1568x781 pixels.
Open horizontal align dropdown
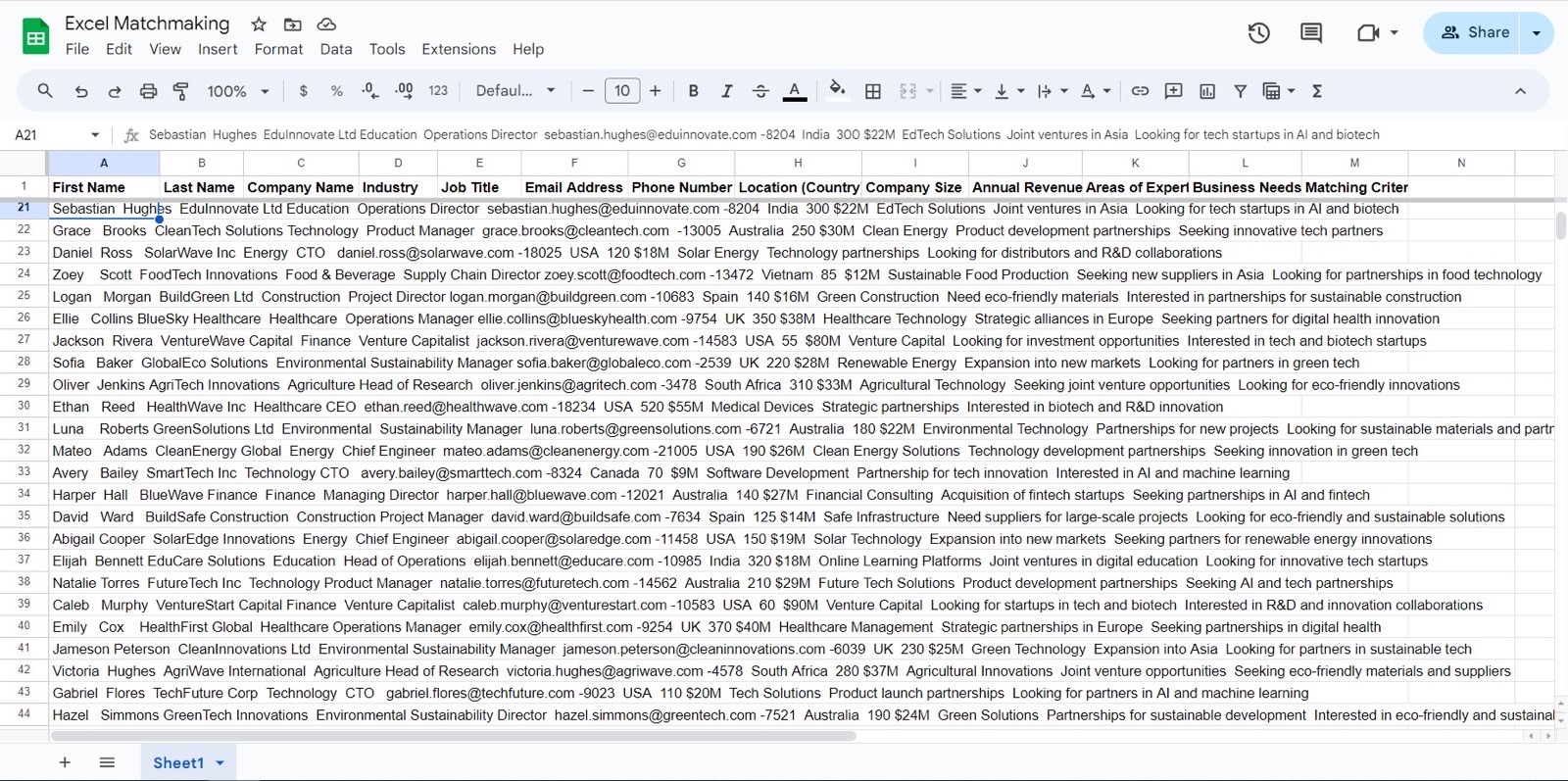pyautogui.click(x=965, y=91)
